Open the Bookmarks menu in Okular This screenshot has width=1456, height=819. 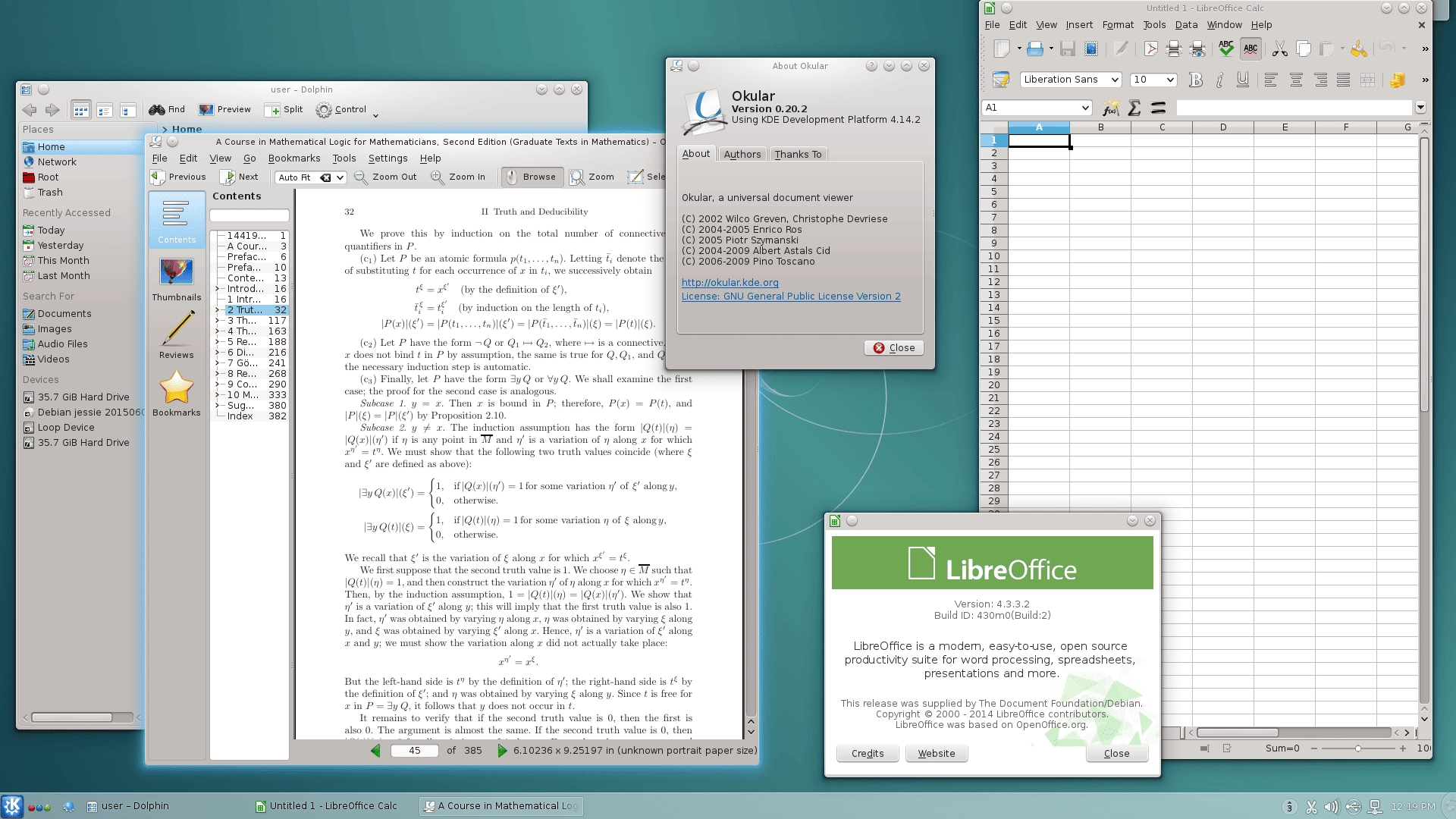(x=293, y=158)
